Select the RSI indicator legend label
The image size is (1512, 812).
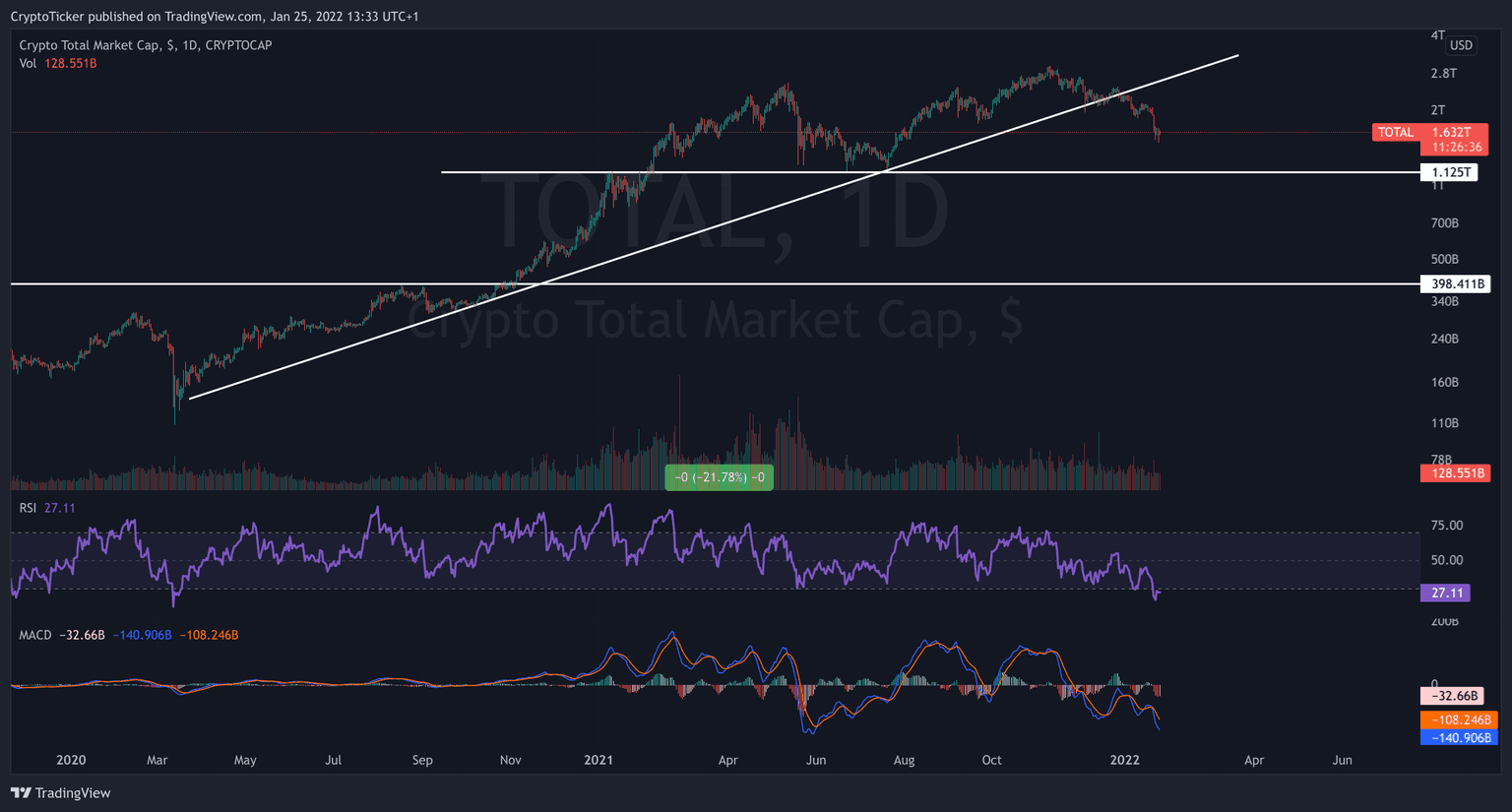(x=28, y=508)
